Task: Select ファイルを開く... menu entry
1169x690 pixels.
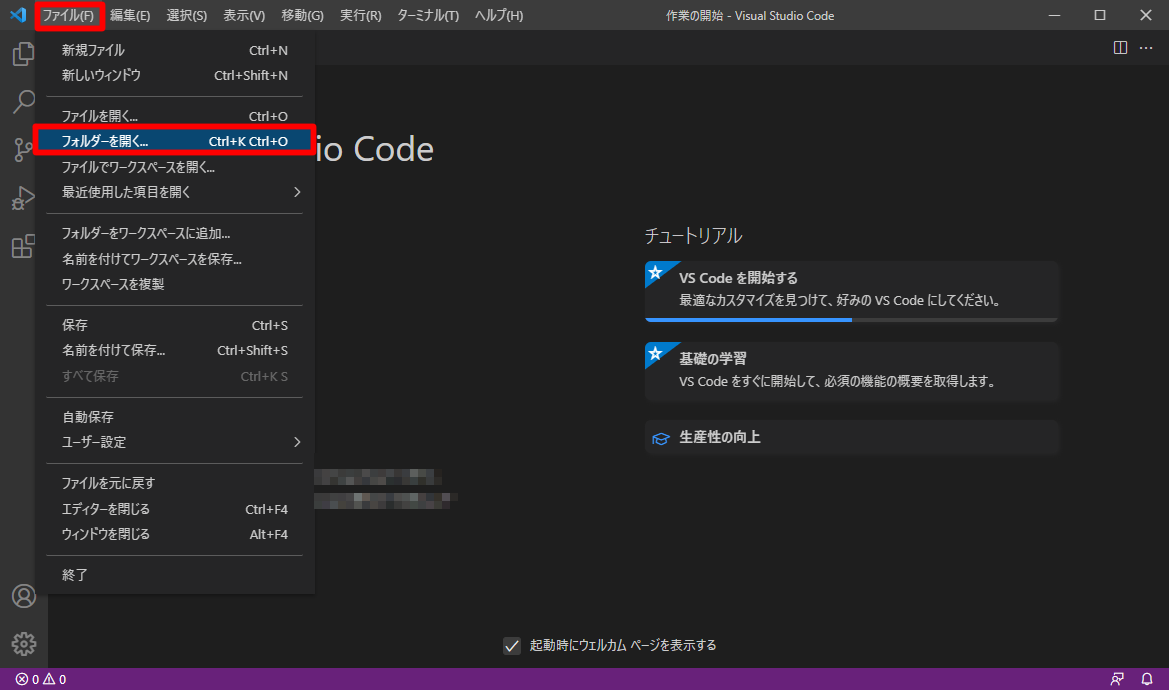Action: click(x=174, y=116)
